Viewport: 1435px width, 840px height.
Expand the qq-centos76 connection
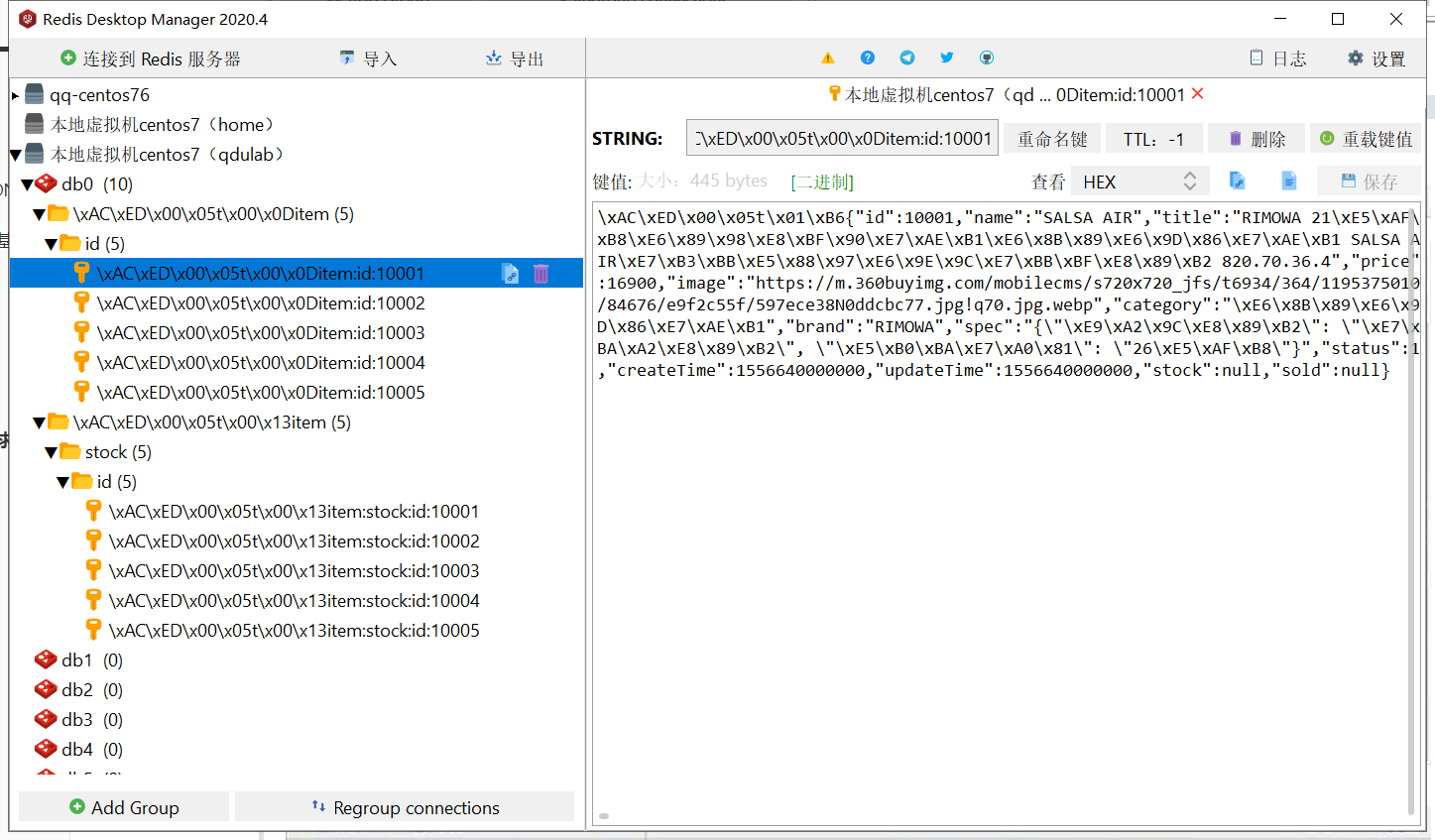16,95
